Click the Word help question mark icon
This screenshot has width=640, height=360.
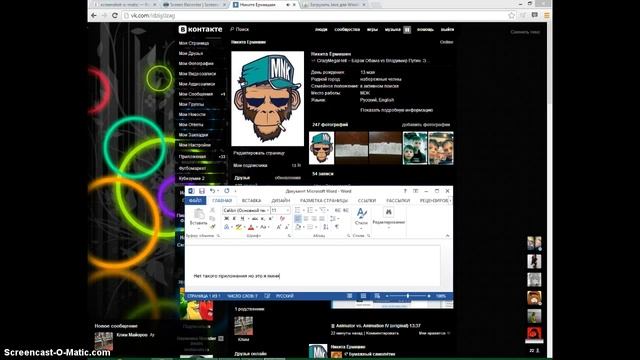[405, 191]
